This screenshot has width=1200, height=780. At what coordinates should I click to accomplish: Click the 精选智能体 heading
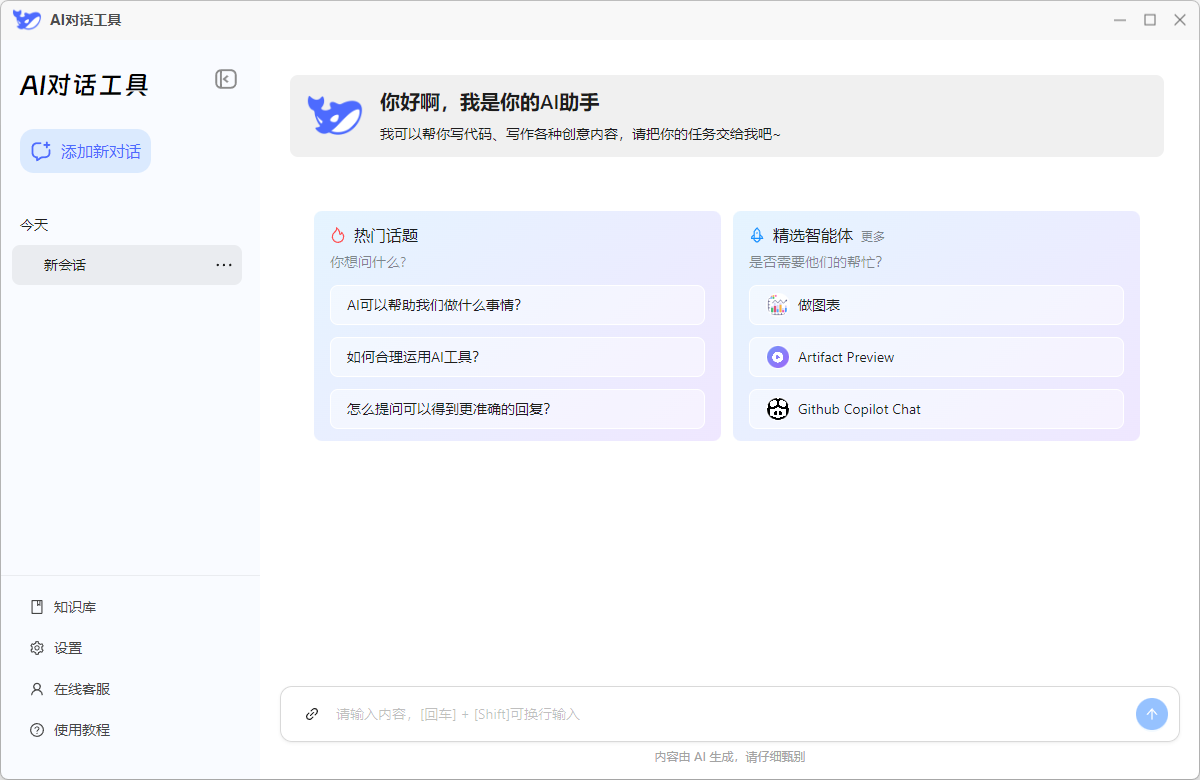[813, 236]
